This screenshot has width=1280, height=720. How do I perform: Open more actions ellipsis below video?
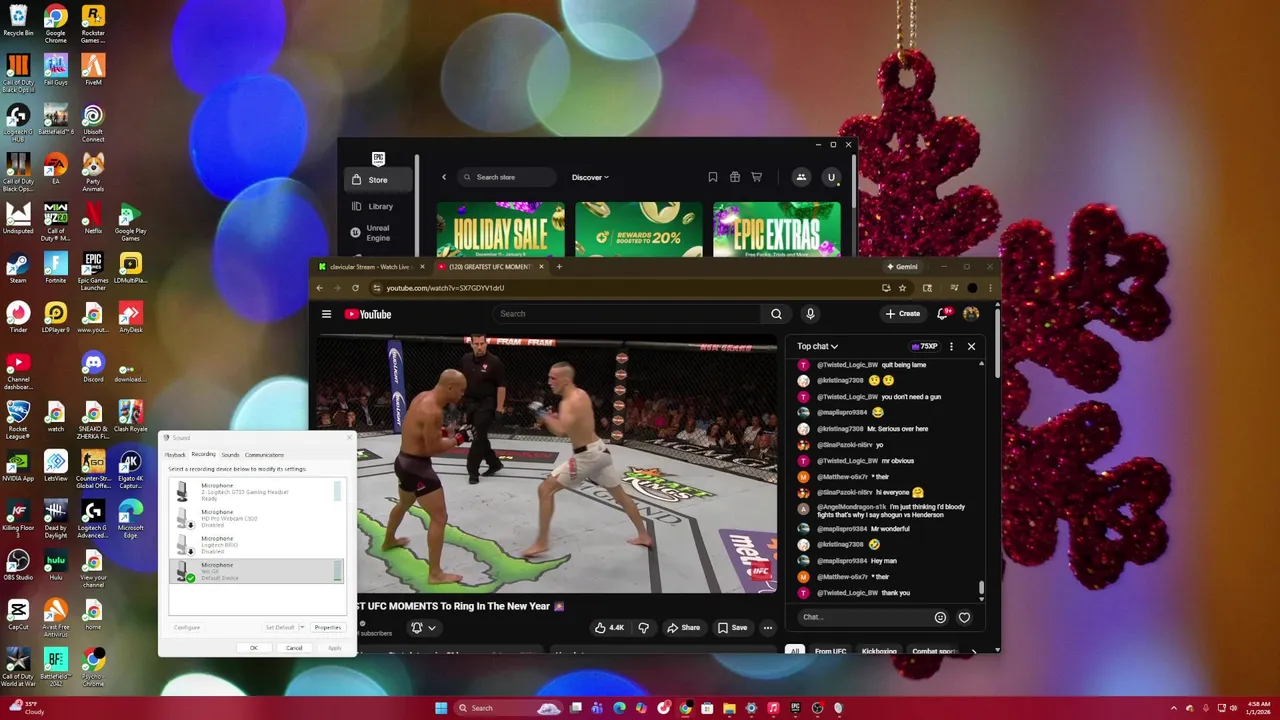pos(767,628)
